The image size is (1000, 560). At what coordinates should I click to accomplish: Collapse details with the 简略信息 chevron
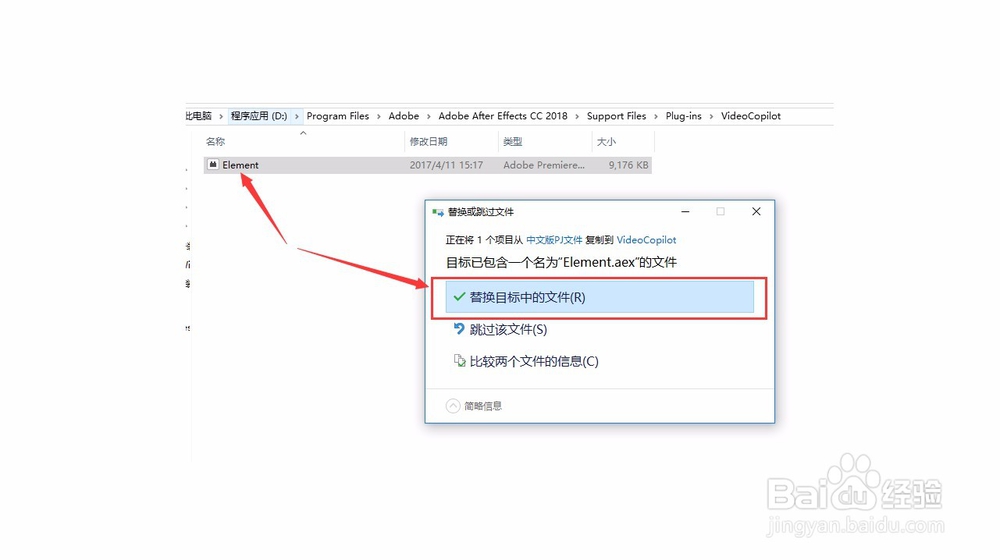(x=453, y=406)
